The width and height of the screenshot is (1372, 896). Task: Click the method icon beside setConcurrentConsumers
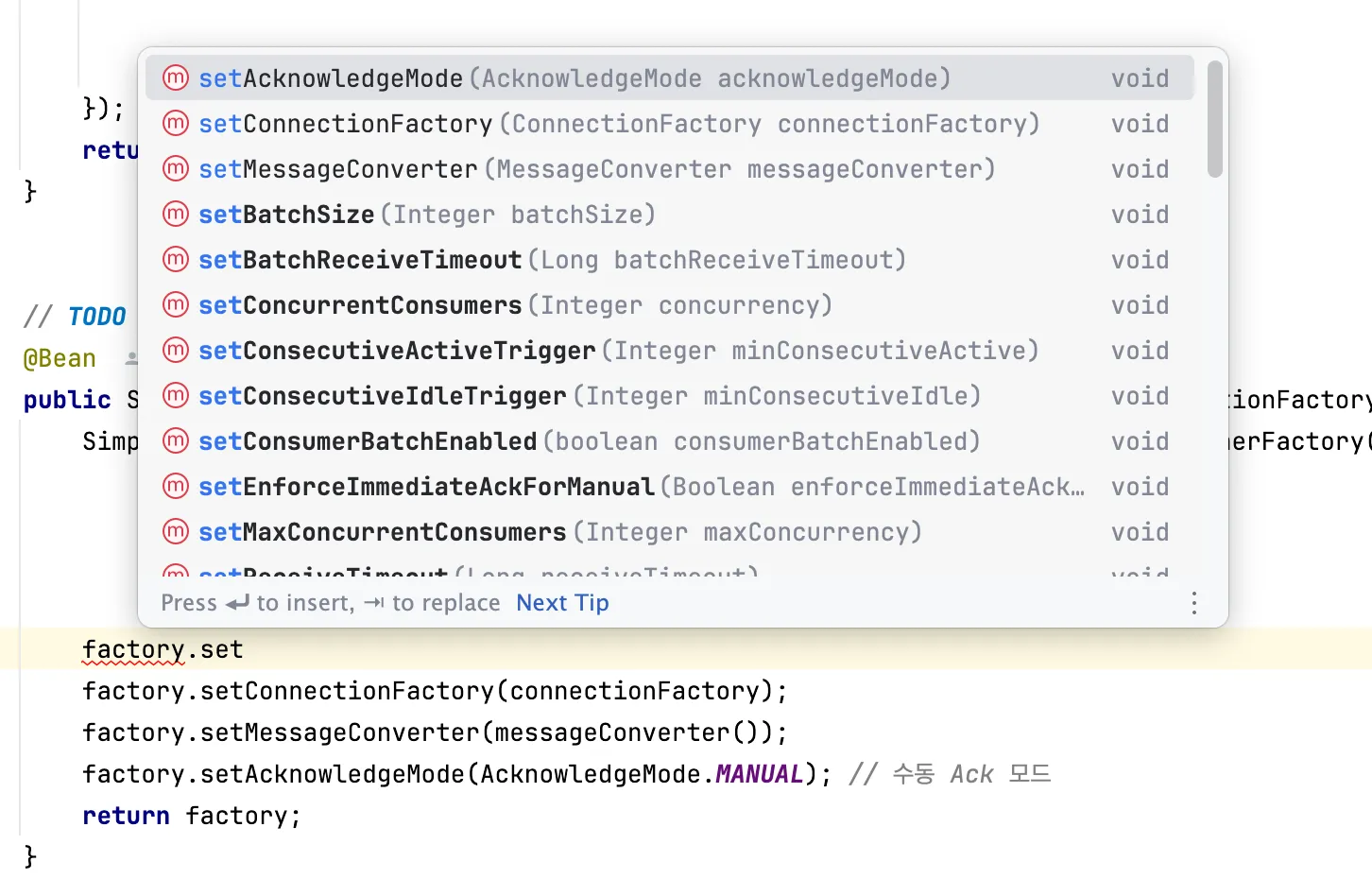click(176, 304)
